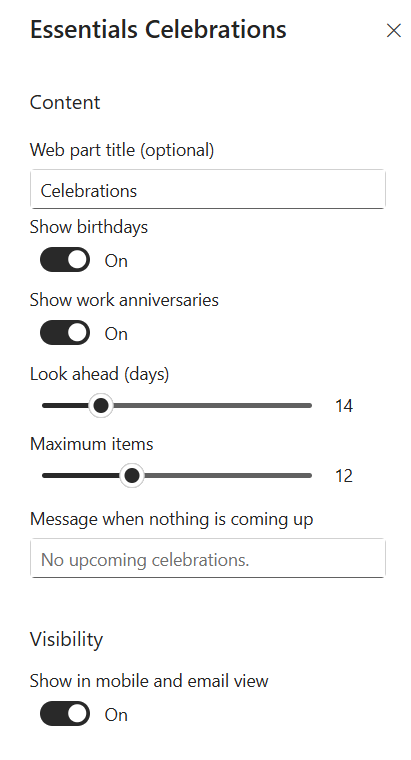This screenshot has height=760, width=411.
Task: Click the Web part title text field
Action: pos(208,190)
